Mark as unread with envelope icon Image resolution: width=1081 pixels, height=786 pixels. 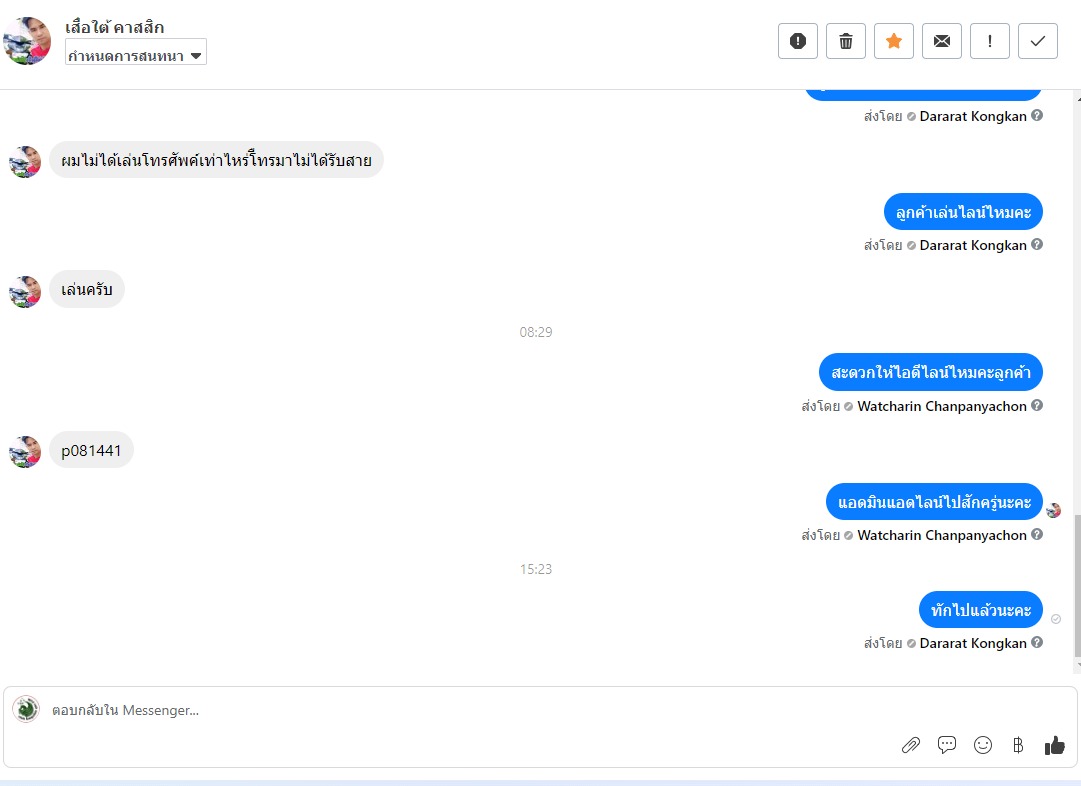point(942,41)
